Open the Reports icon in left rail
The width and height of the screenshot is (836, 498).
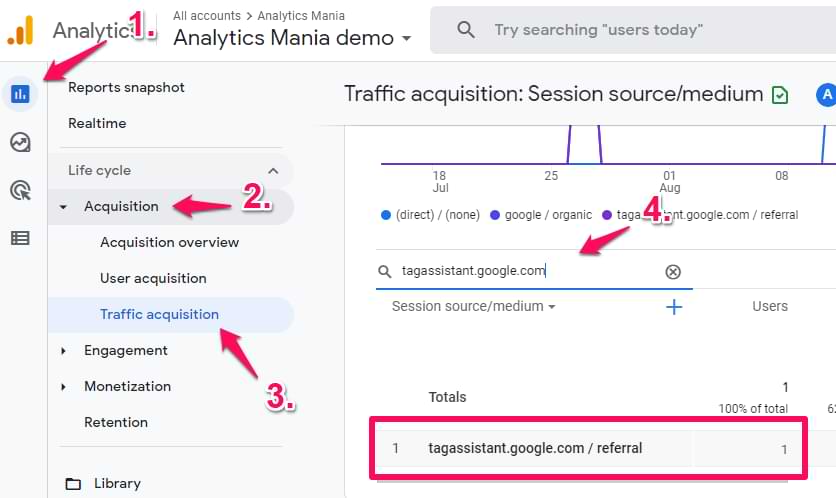pyautogui.click(x=20, y=95)
